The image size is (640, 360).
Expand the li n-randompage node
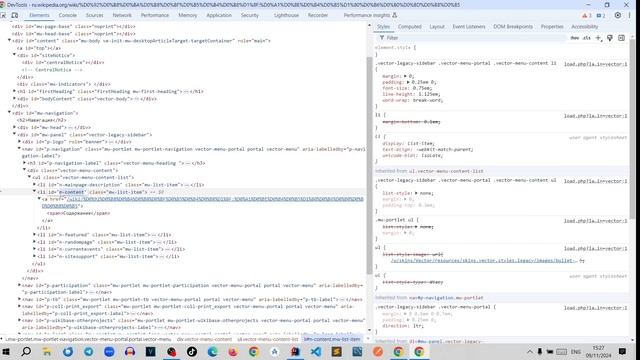[34, 242]
